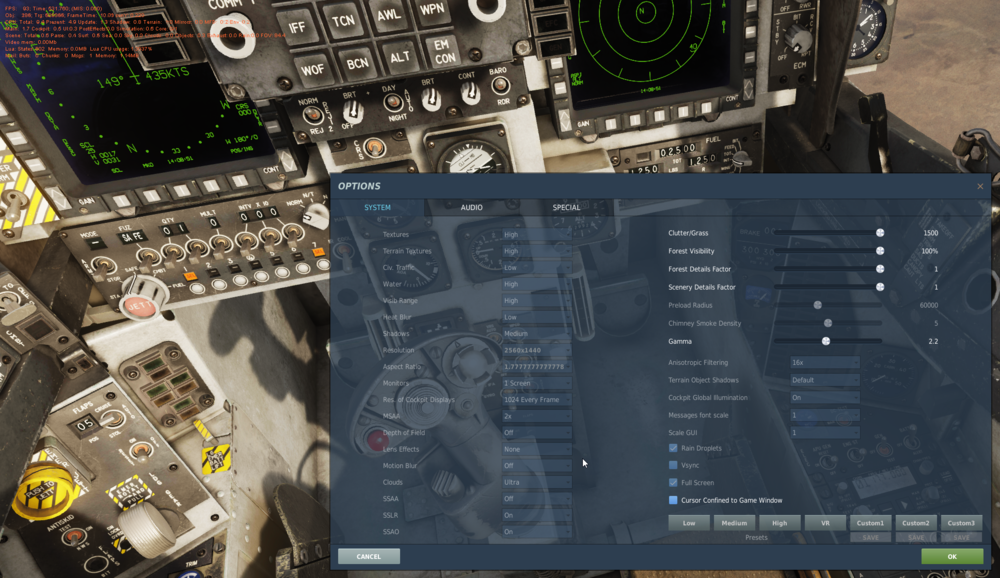The image size is (1000, 578).
Task: Close the Options dialog with the X
Action: [x=980, y=186]
